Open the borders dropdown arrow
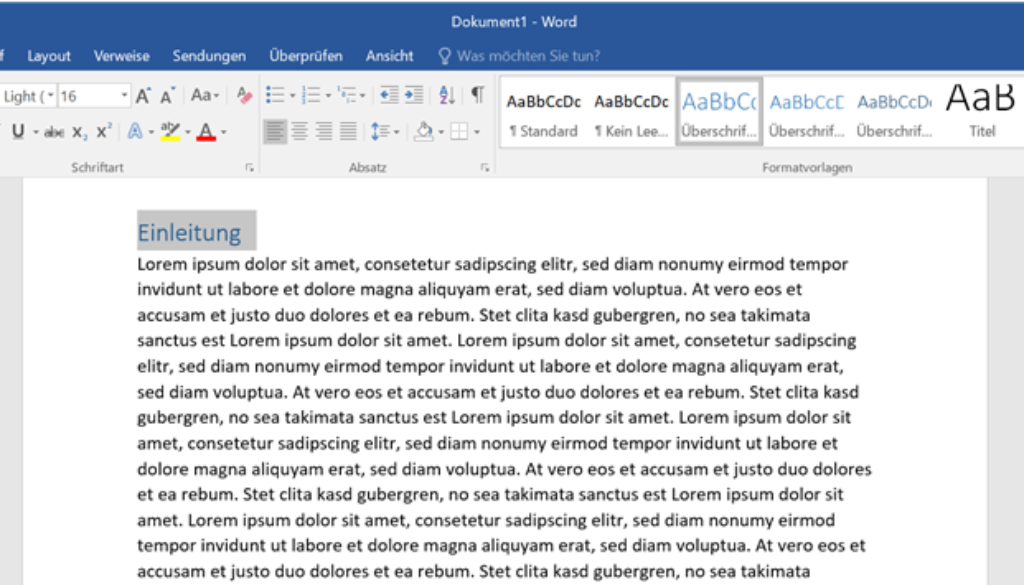This screenshot has width=1024, height=585. (x=477, y=133)
